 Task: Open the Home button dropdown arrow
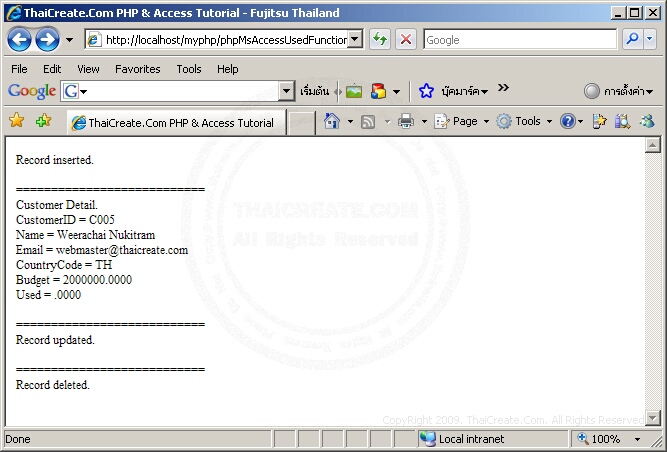coord(350,122)
